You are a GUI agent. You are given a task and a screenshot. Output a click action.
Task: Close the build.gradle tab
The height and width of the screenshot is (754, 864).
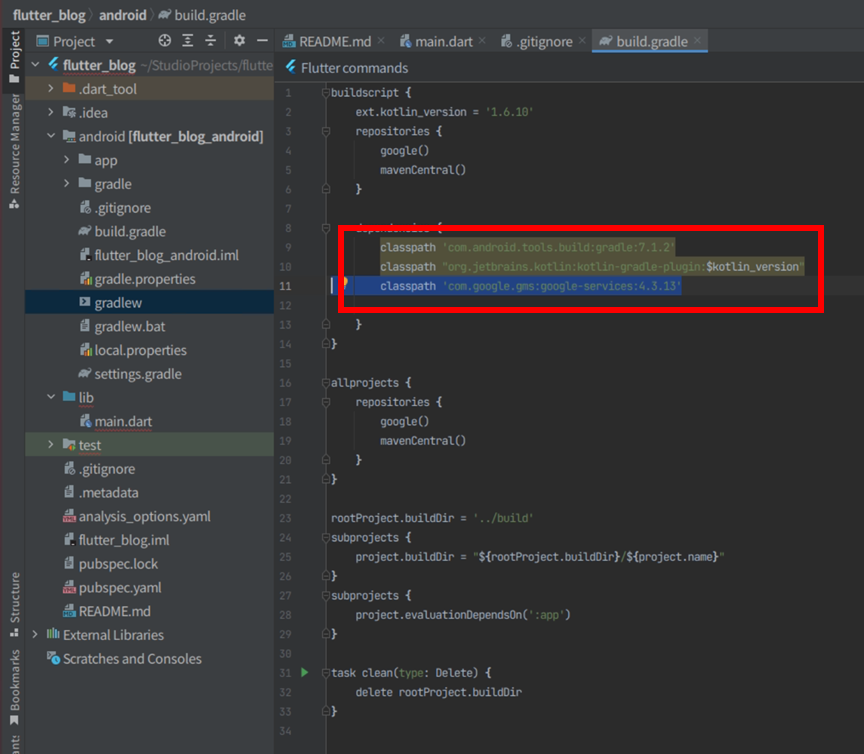click(698, 40)
